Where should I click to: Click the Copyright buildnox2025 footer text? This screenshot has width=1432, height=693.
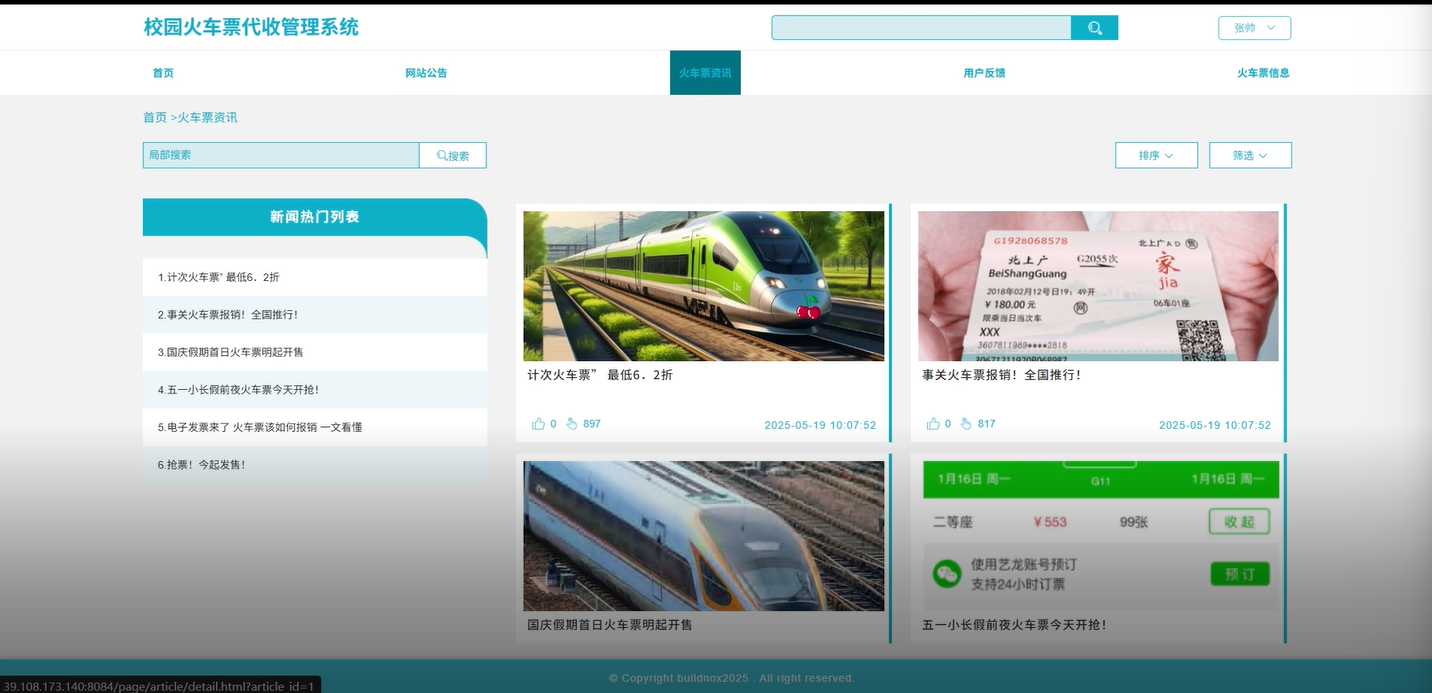[x=732, y=678]
